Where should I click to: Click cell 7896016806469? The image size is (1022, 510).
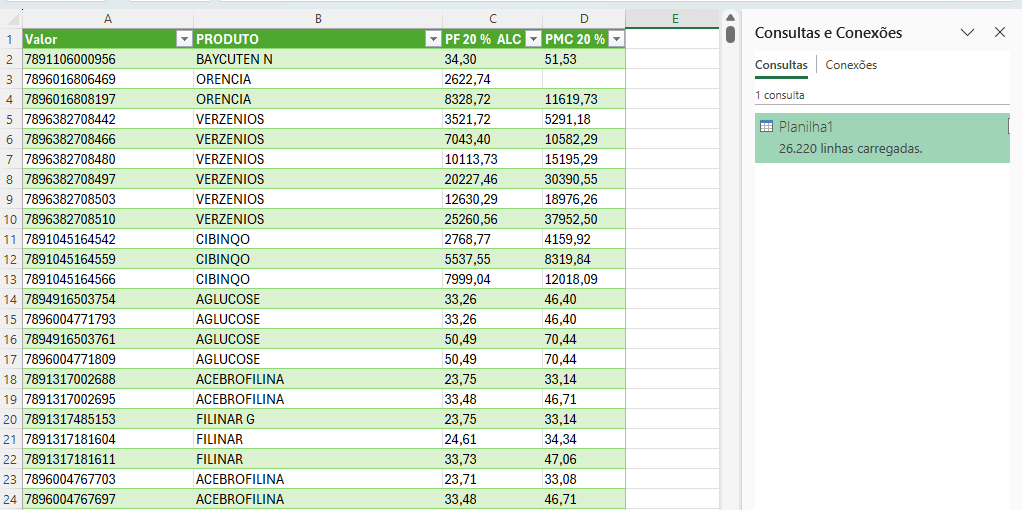click(108, 80)
